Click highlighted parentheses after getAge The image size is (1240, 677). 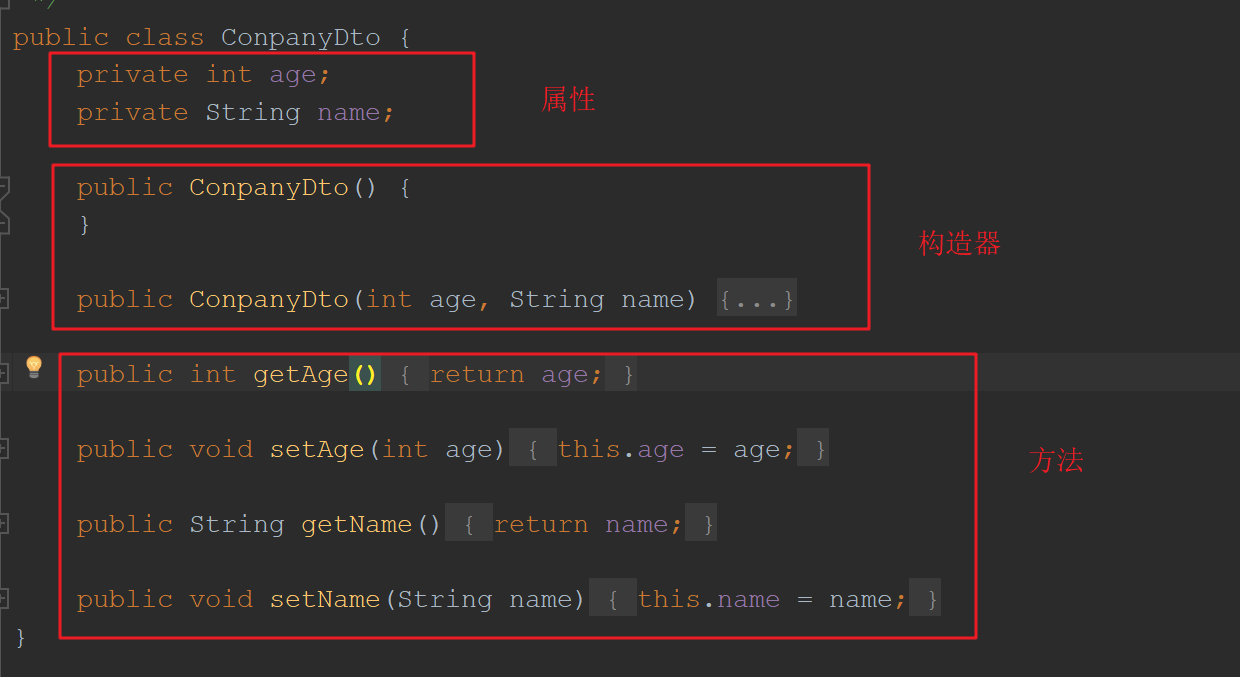click(365, 374)
